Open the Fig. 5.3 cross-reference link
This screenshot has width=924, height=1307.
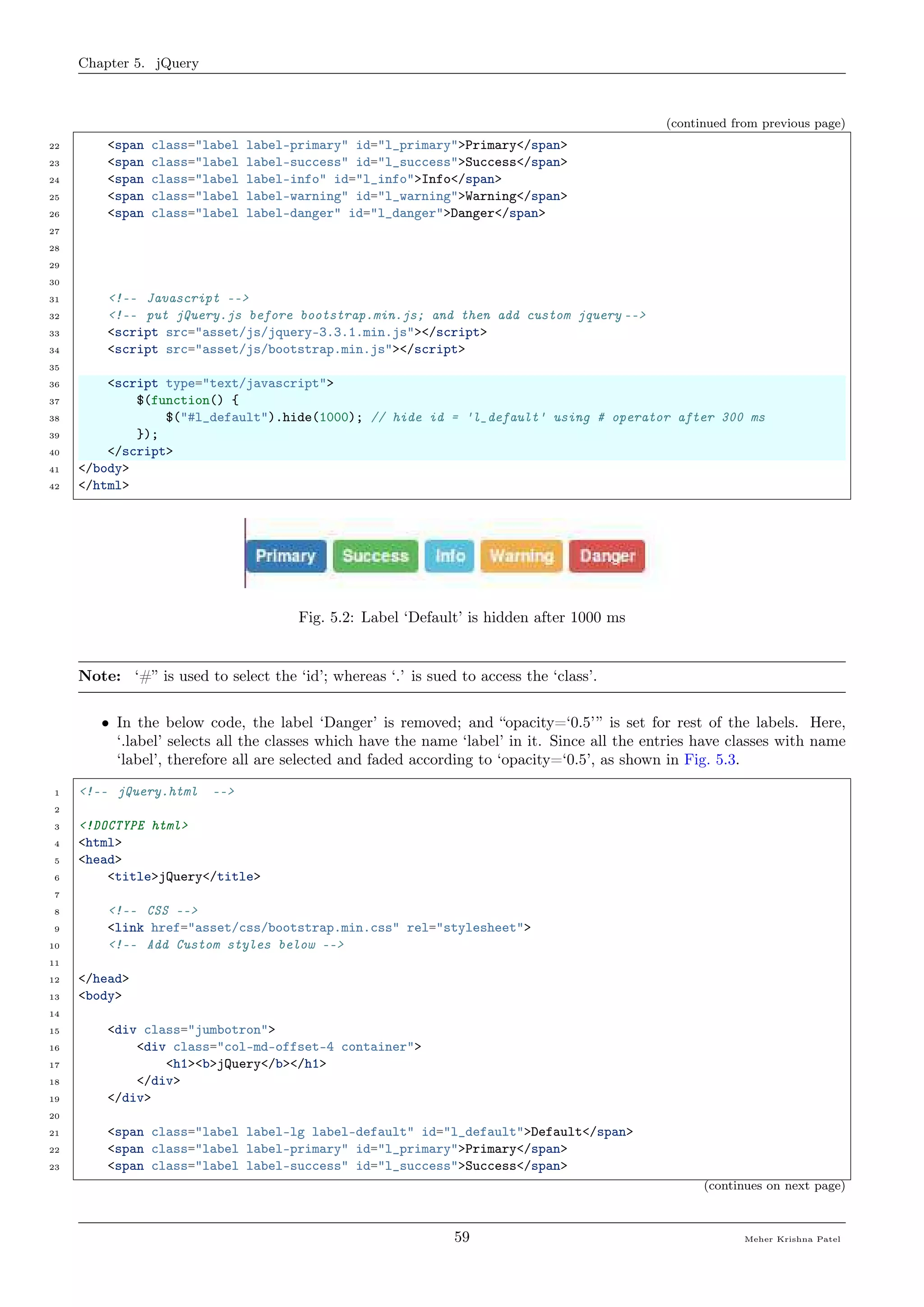pyautogui.click(x=711, y=760)
